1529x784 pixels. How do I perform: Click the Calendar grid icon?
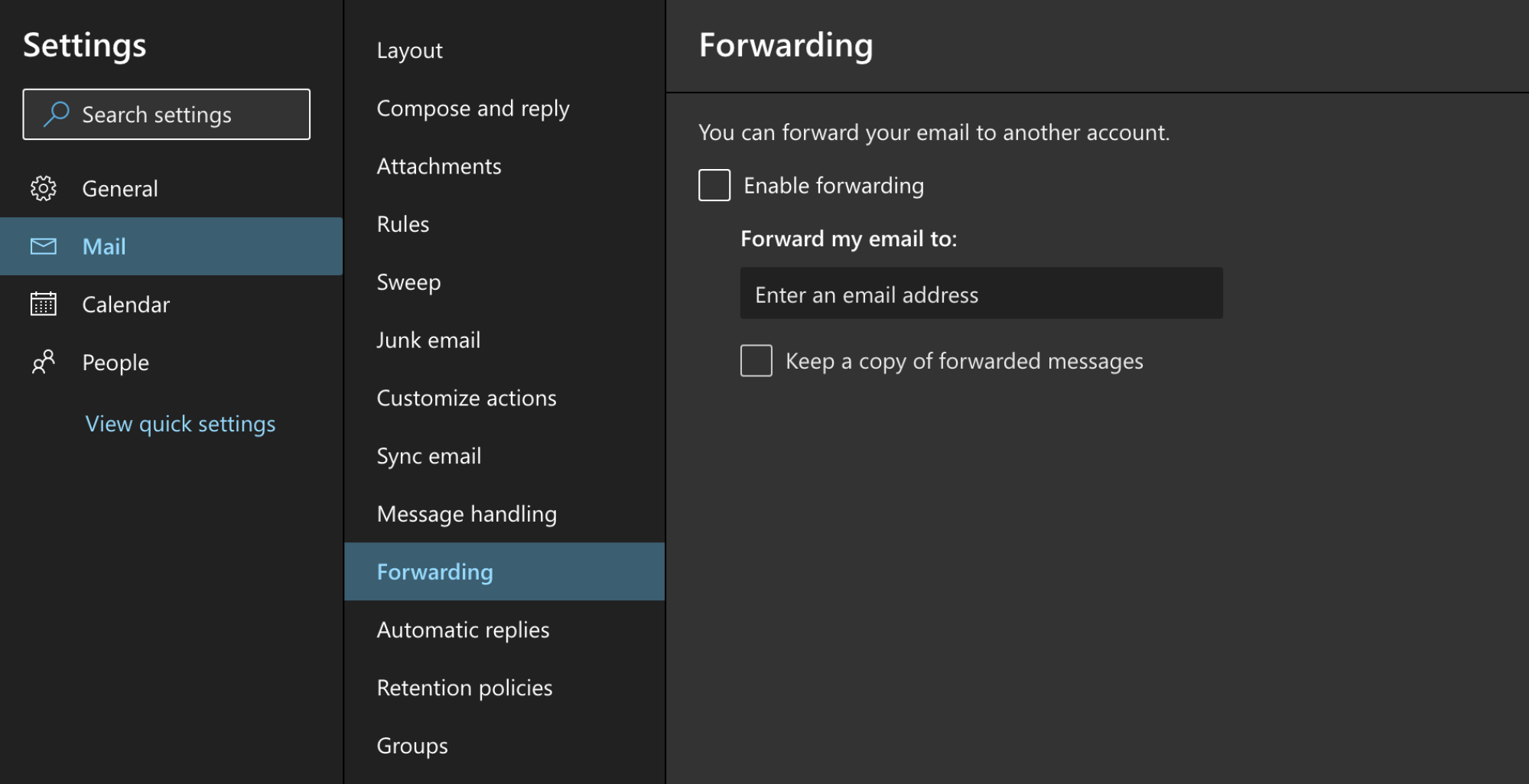coord(44,304)
